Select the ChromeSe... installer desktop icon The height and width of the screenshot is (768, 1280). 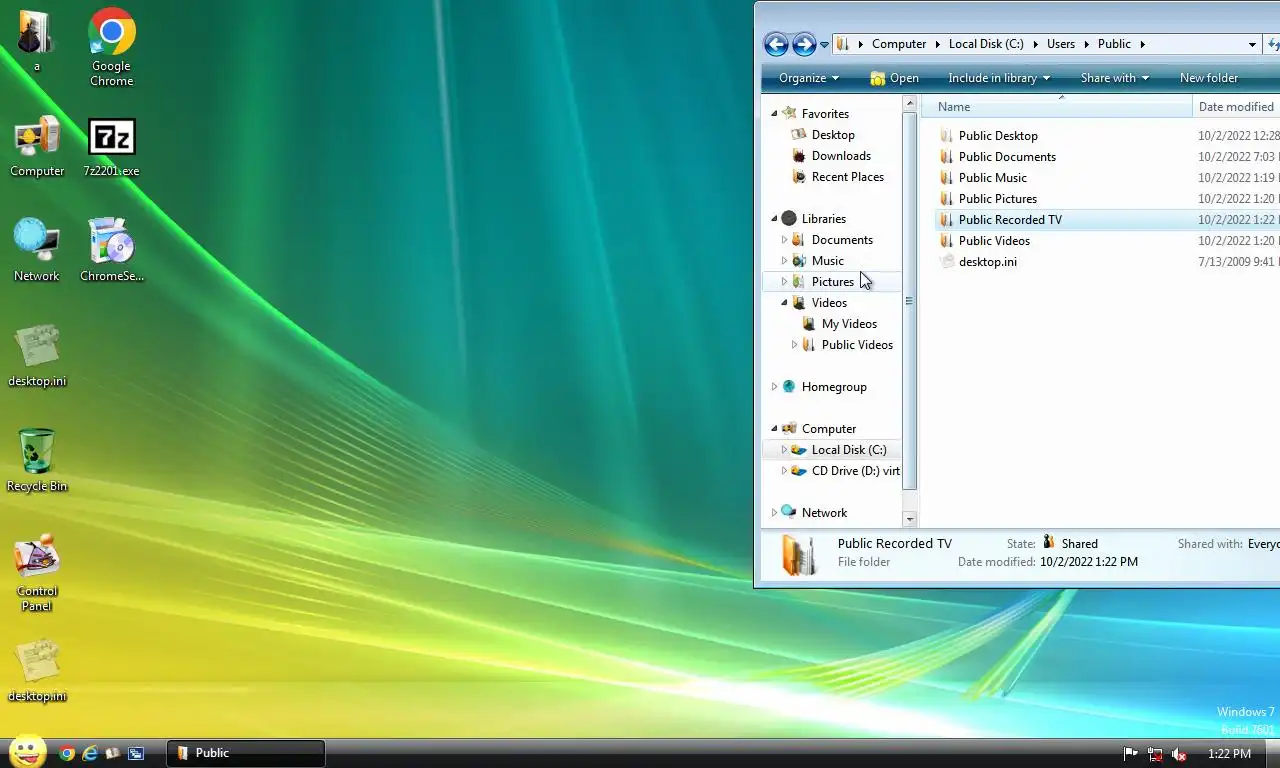pos(112,251)
